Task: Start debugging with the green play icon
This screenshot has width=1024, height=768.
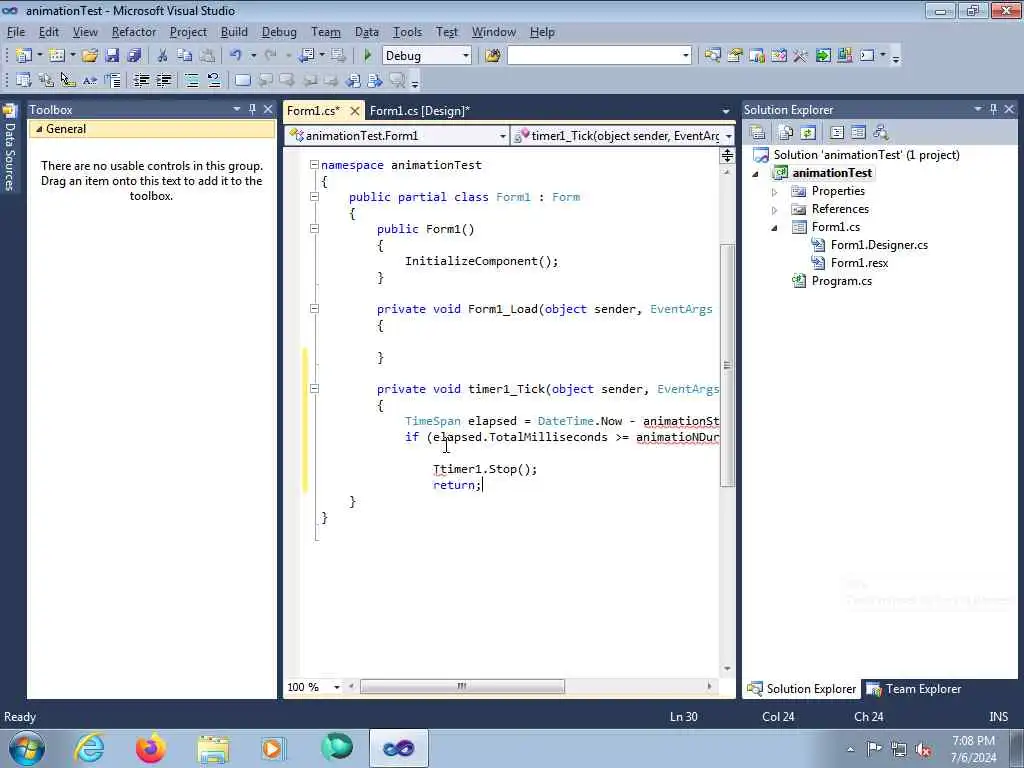Action: tap(368, 56)
